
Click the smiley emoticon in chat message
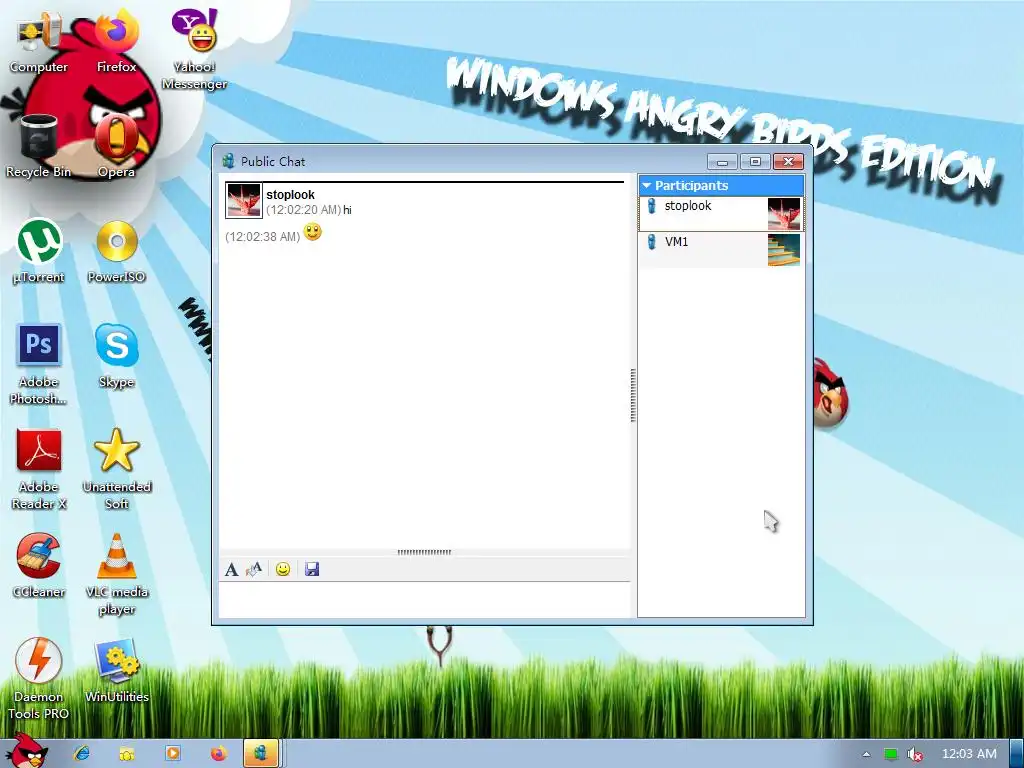pyautogui.click(x=313, y=232)
